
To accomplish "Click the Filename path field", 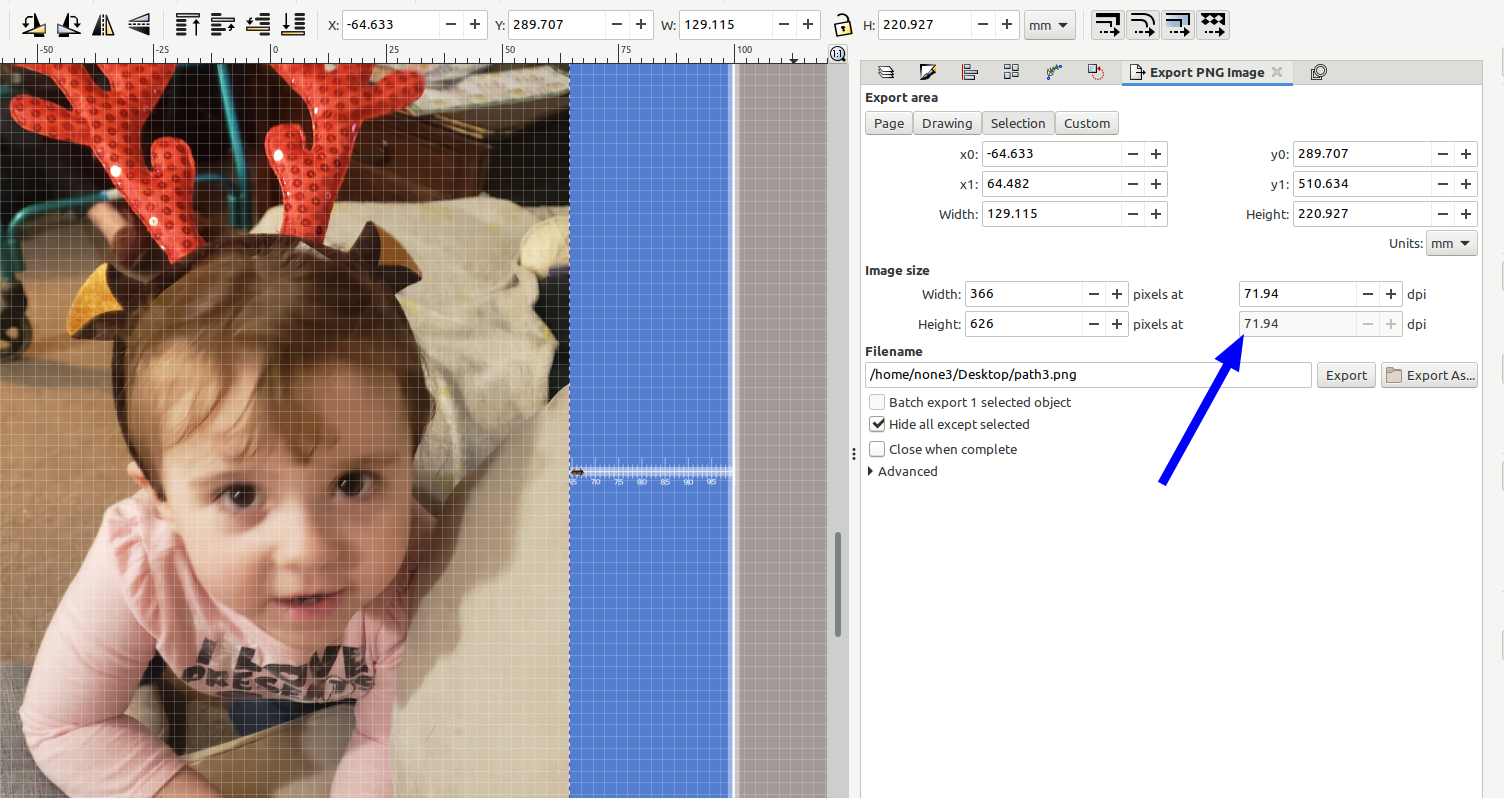I will 1088,375.
